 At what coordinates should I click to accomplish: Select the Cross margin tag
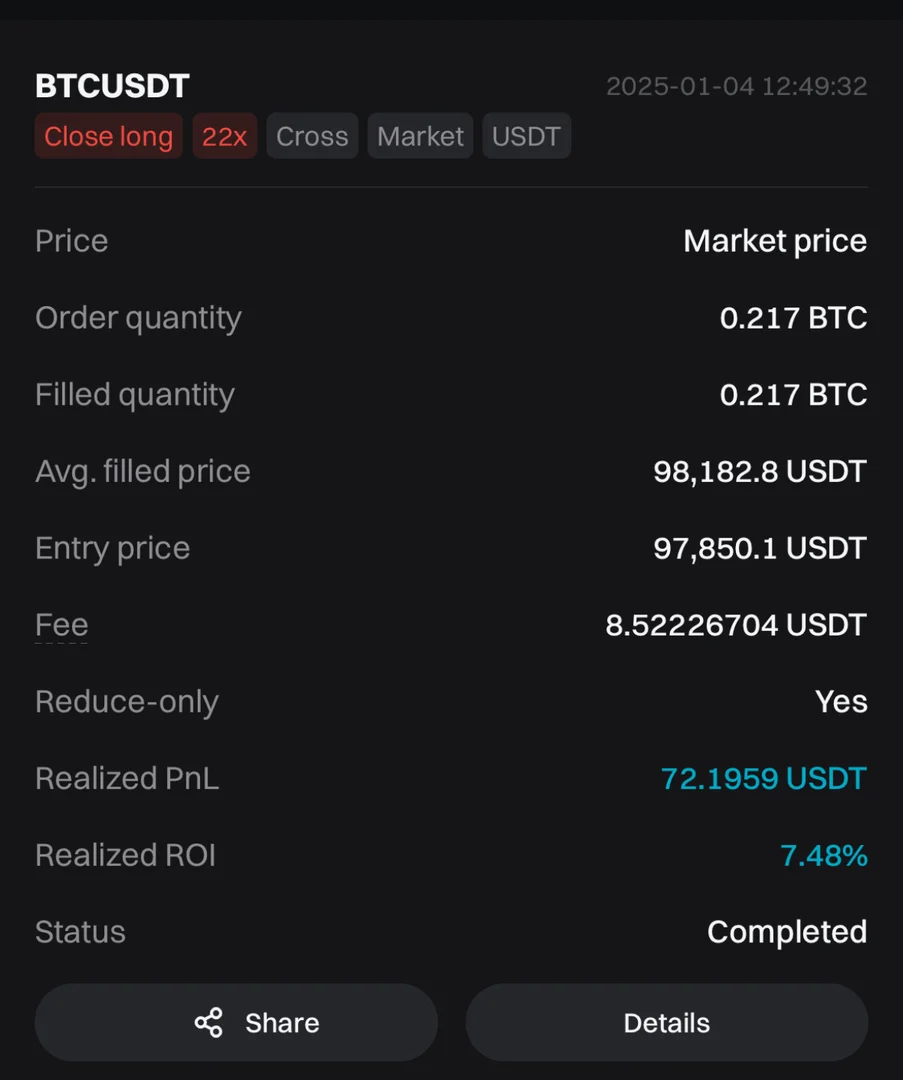(x=312, y=136)
